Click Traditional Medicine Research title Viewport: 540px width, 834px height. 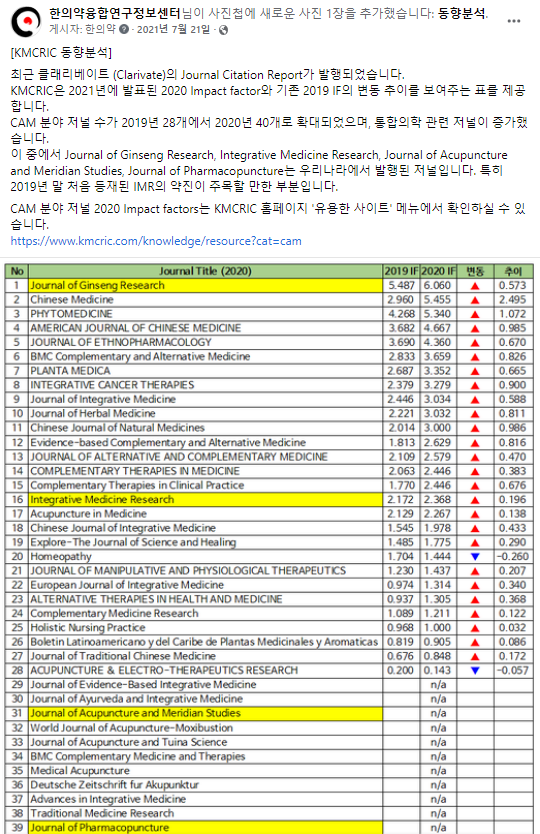(x=102, y=813)
